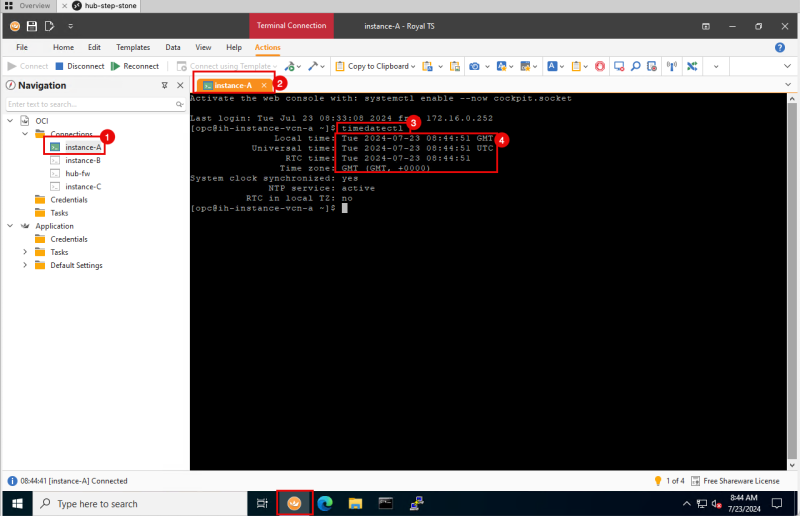Collapse the Application tree node

tap(10, 226)
